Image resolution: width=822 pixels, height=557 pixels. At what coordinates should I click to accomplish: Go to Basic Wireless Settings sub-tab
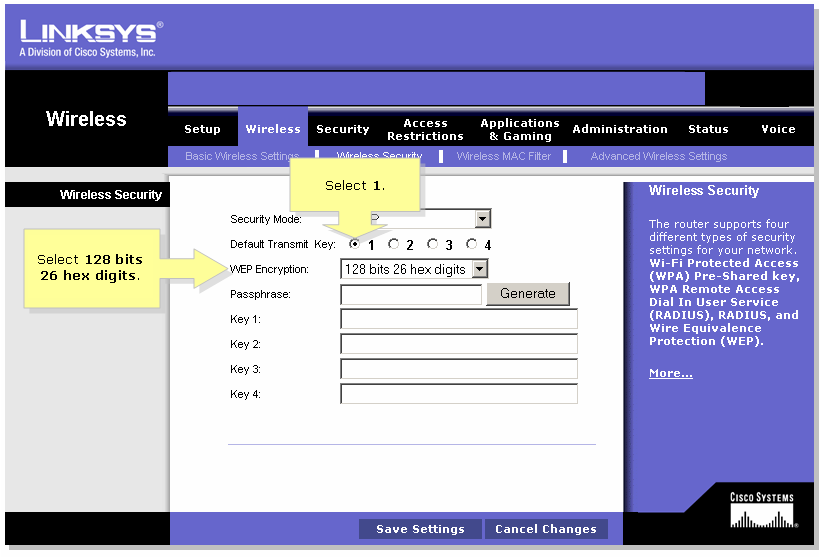pyautogui.click(x=242, y=156)
